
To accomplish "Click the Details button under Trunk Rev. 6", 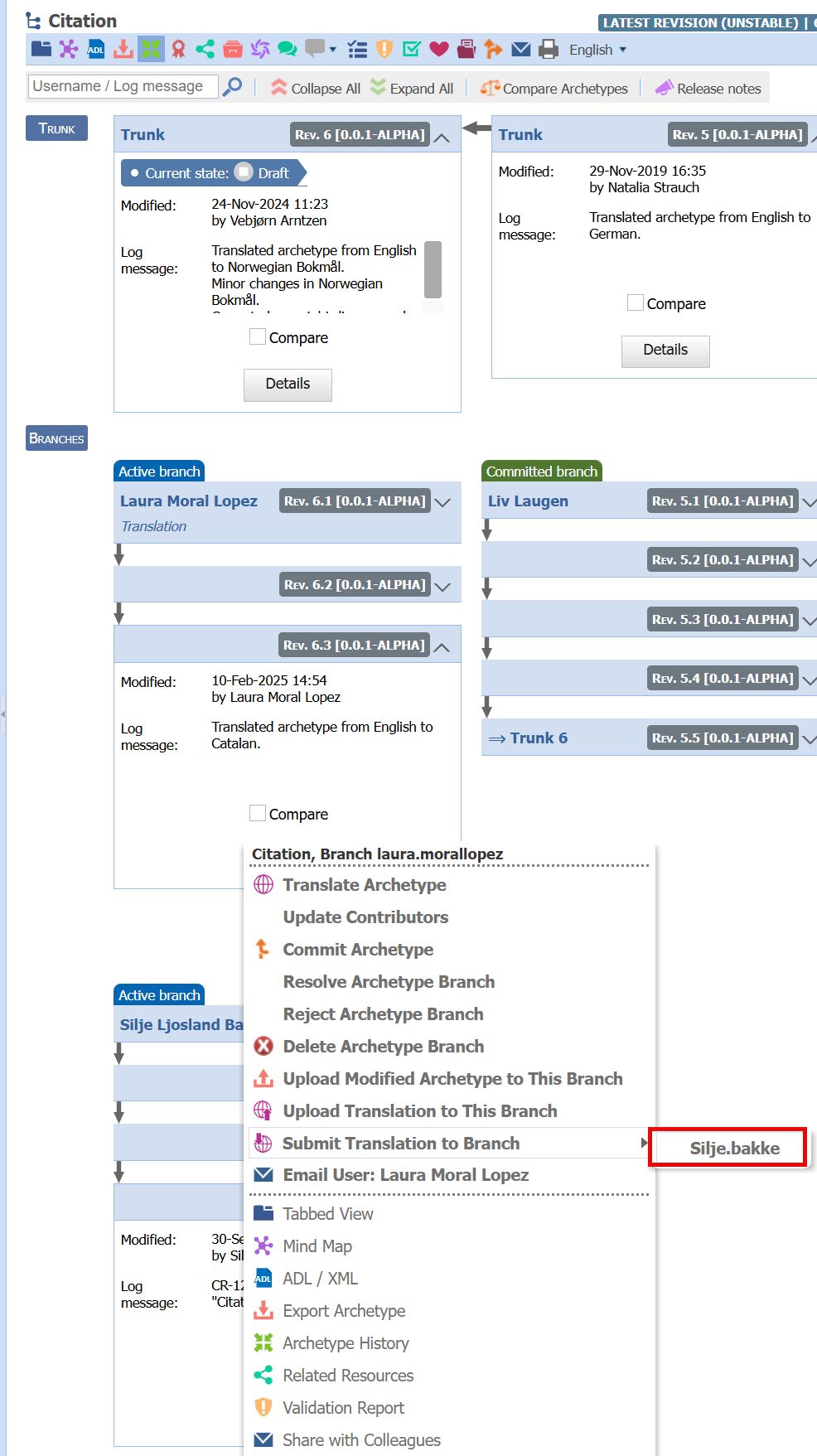I will tap(288, 385).
